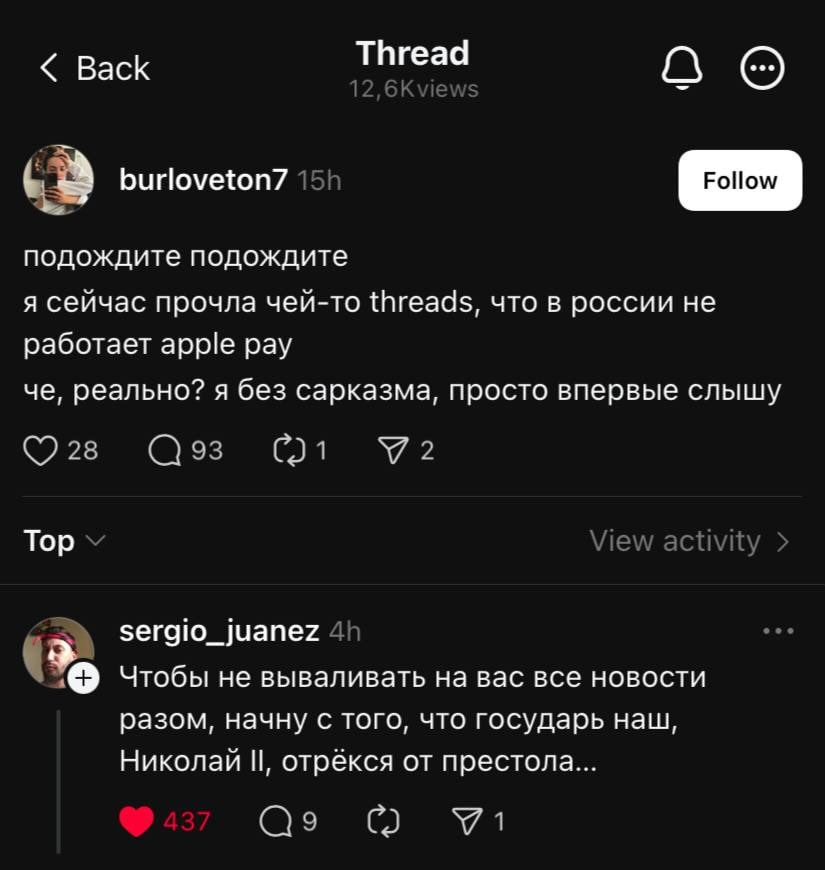Viewport: 825px width, 870px height.
Task: Reply to sergio_juanez comment bubble icon
Action: [274, 822]
